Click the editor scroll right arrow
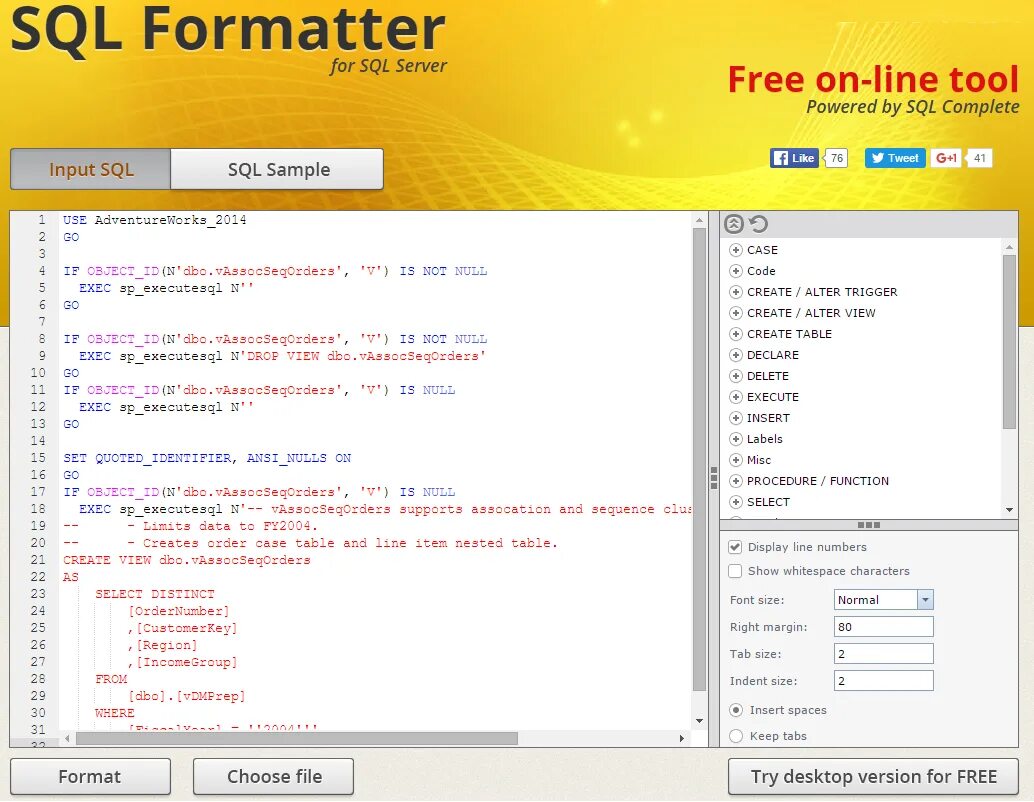The width and height of the screenshot is (1034, 802). tap(682, 739)
